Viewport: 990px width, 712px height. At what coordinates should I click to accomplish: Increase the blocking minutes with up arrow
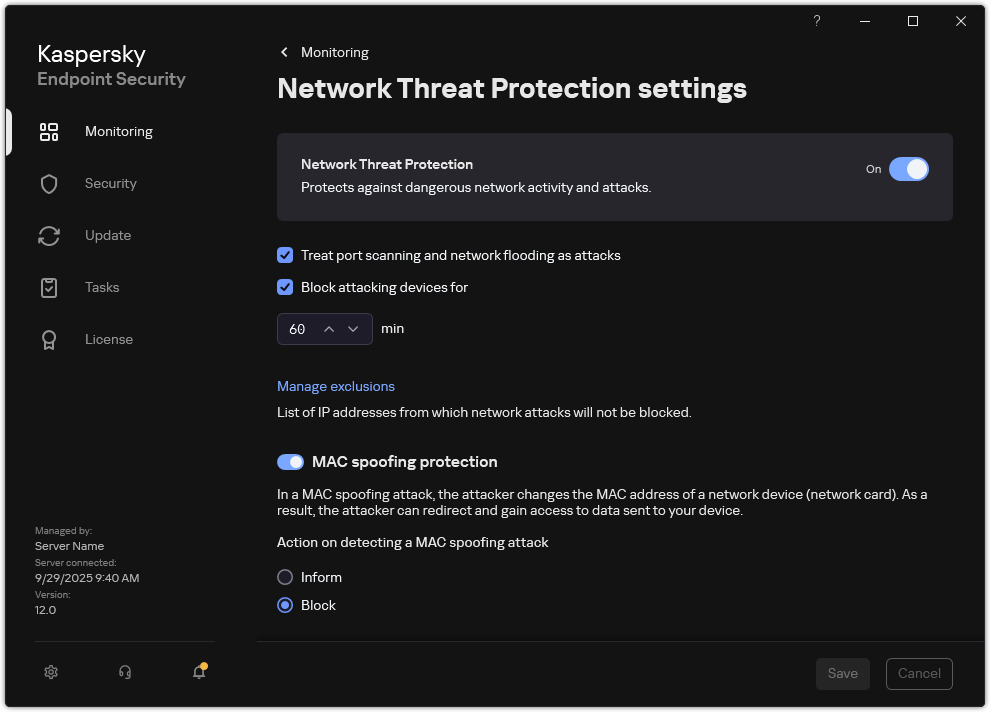click(329, 328)
